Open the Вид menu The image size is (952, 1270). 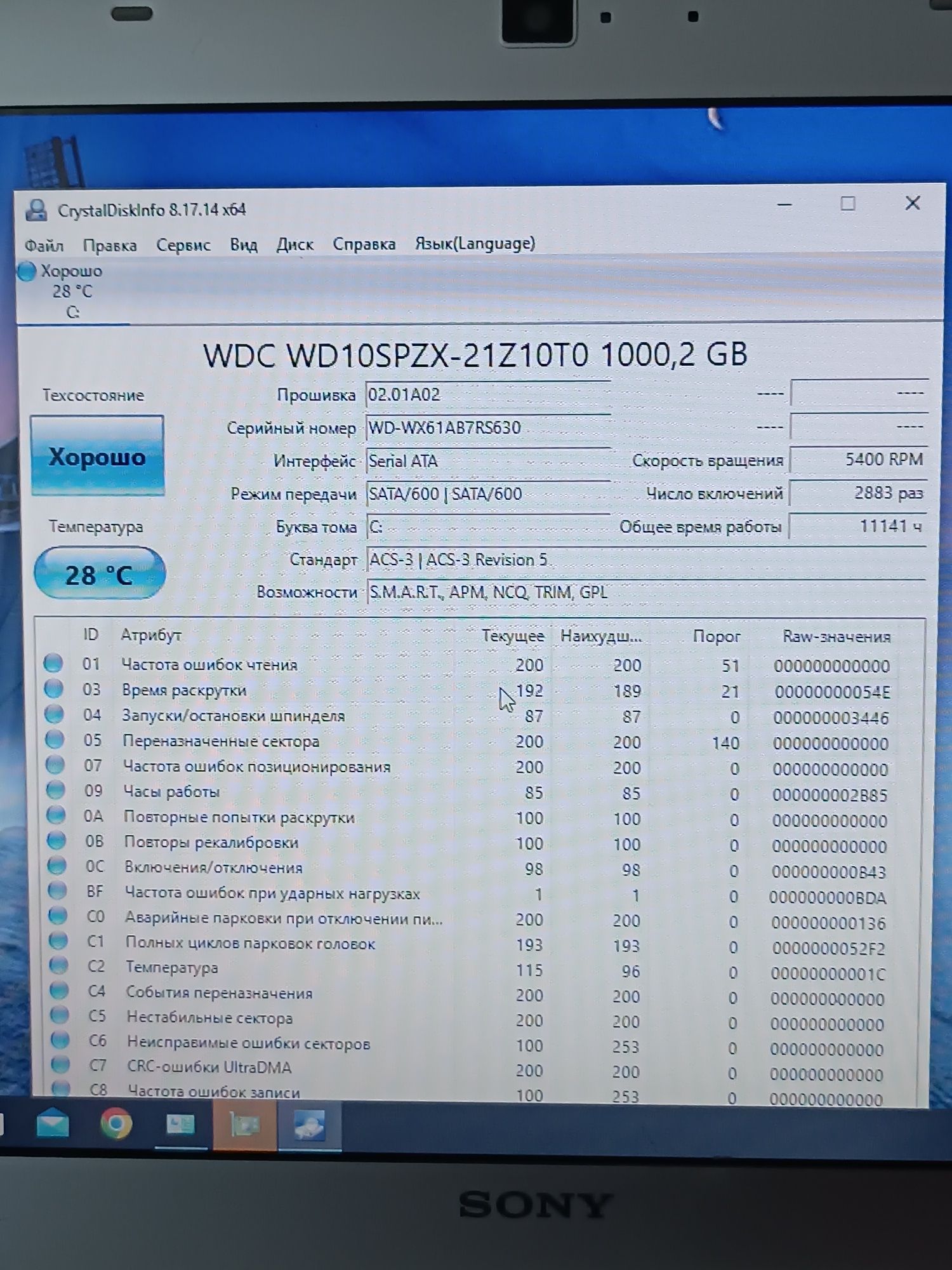click(x=243, y=244)
